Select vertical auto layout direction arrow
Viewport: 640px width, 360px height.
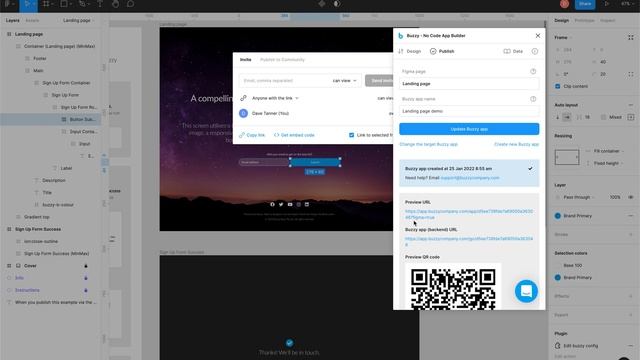click(558, 118)
